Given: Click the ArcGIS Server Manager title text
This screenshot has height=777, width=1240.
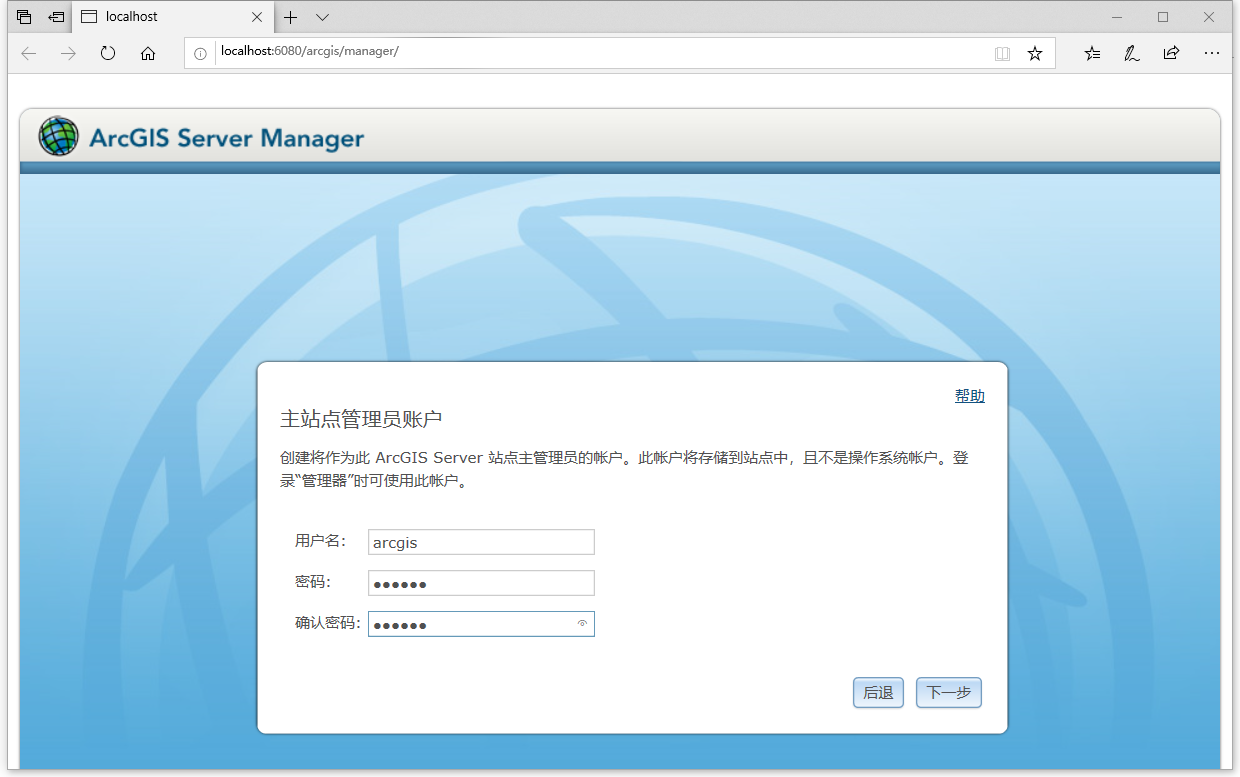Looking at the screenshot, I should point(227,138).
